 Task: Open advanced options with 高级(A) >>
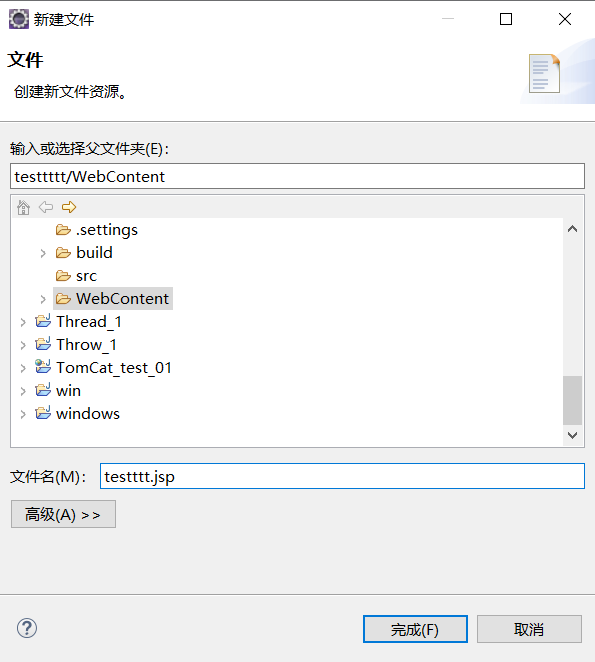click(x=63, y=514)
